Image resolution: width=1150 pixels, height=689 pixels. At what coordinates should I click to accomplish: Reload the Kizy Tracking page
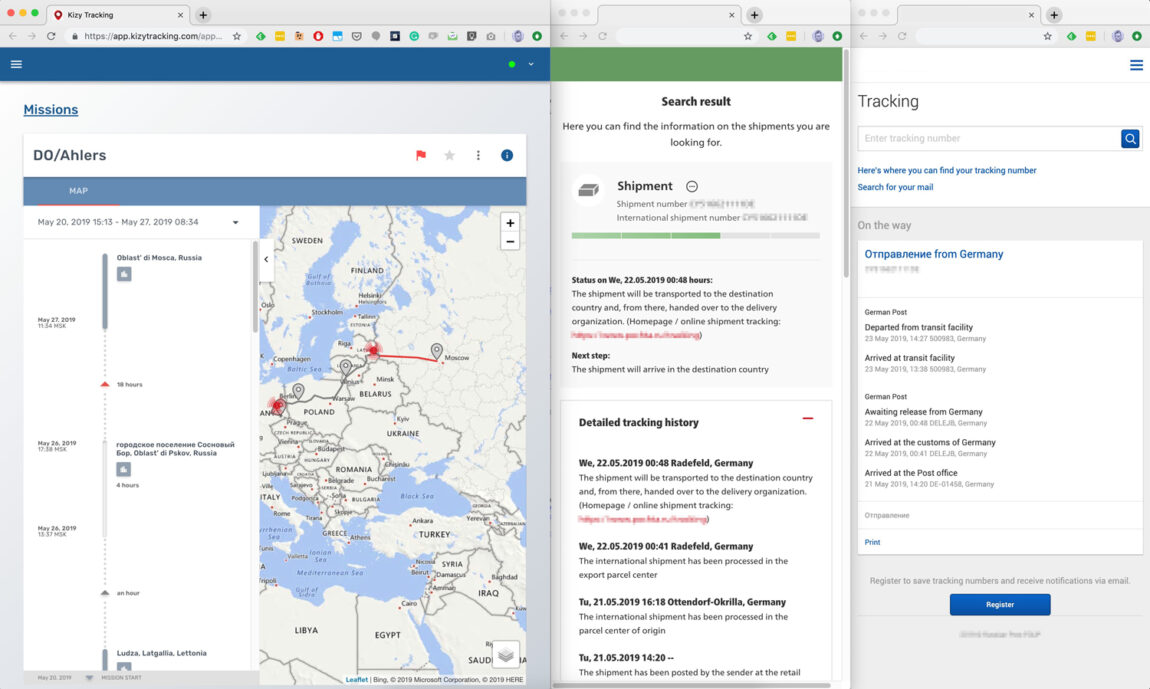point(51,36)
